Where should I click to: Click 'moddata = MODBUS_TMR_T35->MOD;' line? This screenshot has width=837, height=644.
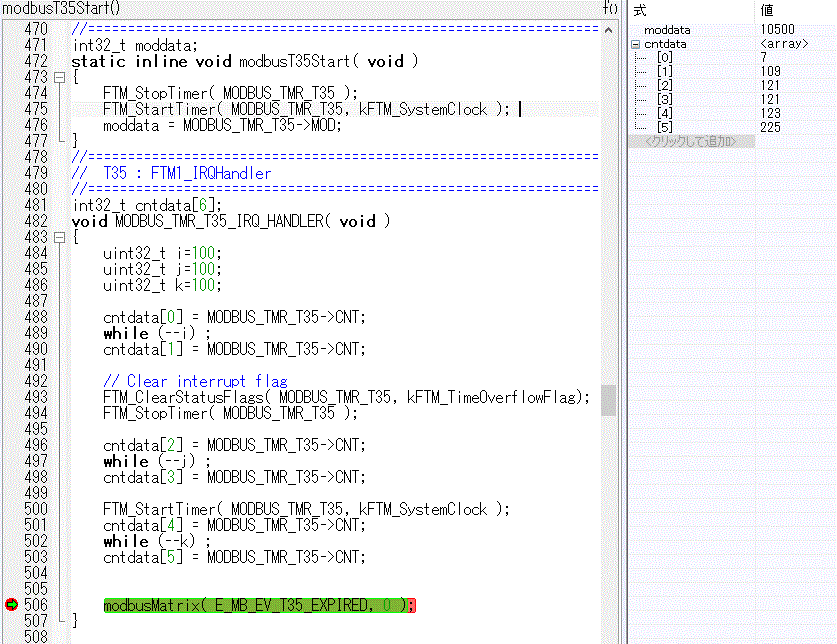pos(222,125)
